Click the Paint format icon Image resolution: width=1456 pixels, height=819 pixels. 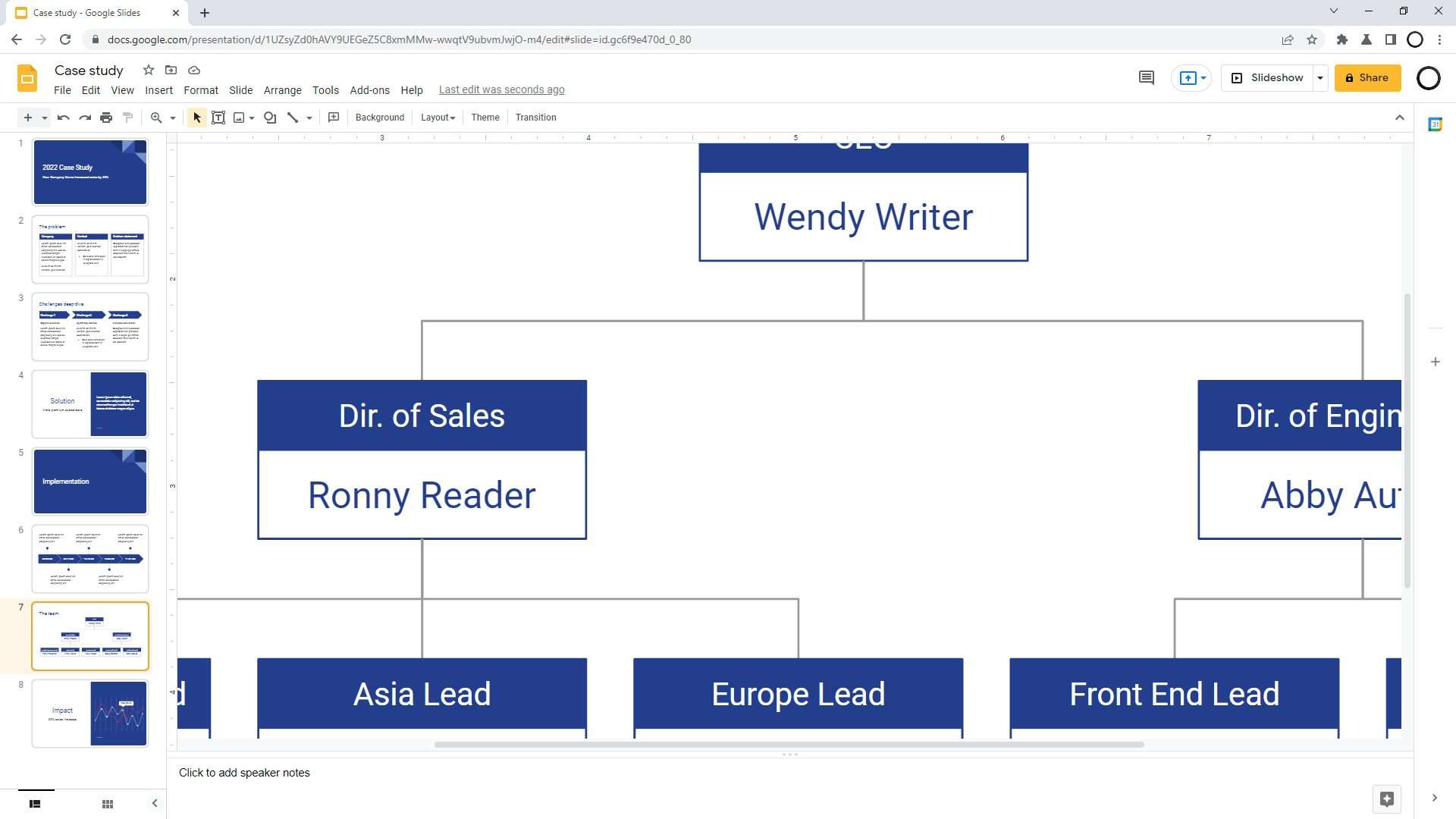pyautogui.click(x=127, y=118)
